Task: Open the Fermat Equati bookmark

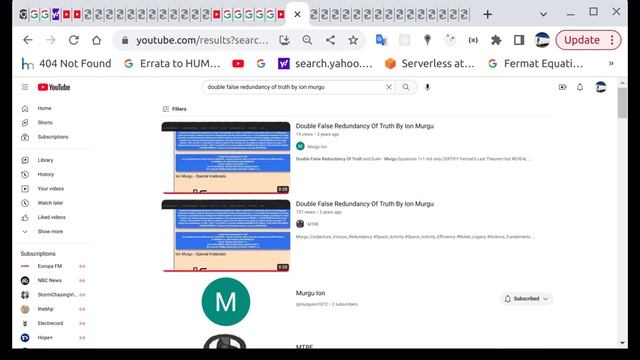Action: 536,63
